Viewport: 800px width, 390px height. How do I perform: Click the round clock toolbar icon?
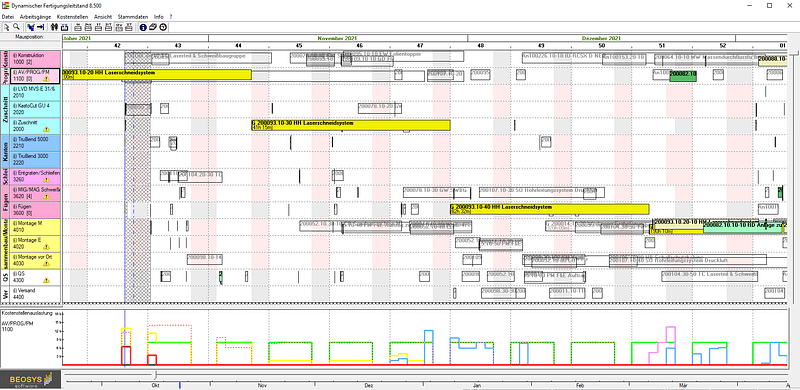pyautogui.click(x=162, y=27)
